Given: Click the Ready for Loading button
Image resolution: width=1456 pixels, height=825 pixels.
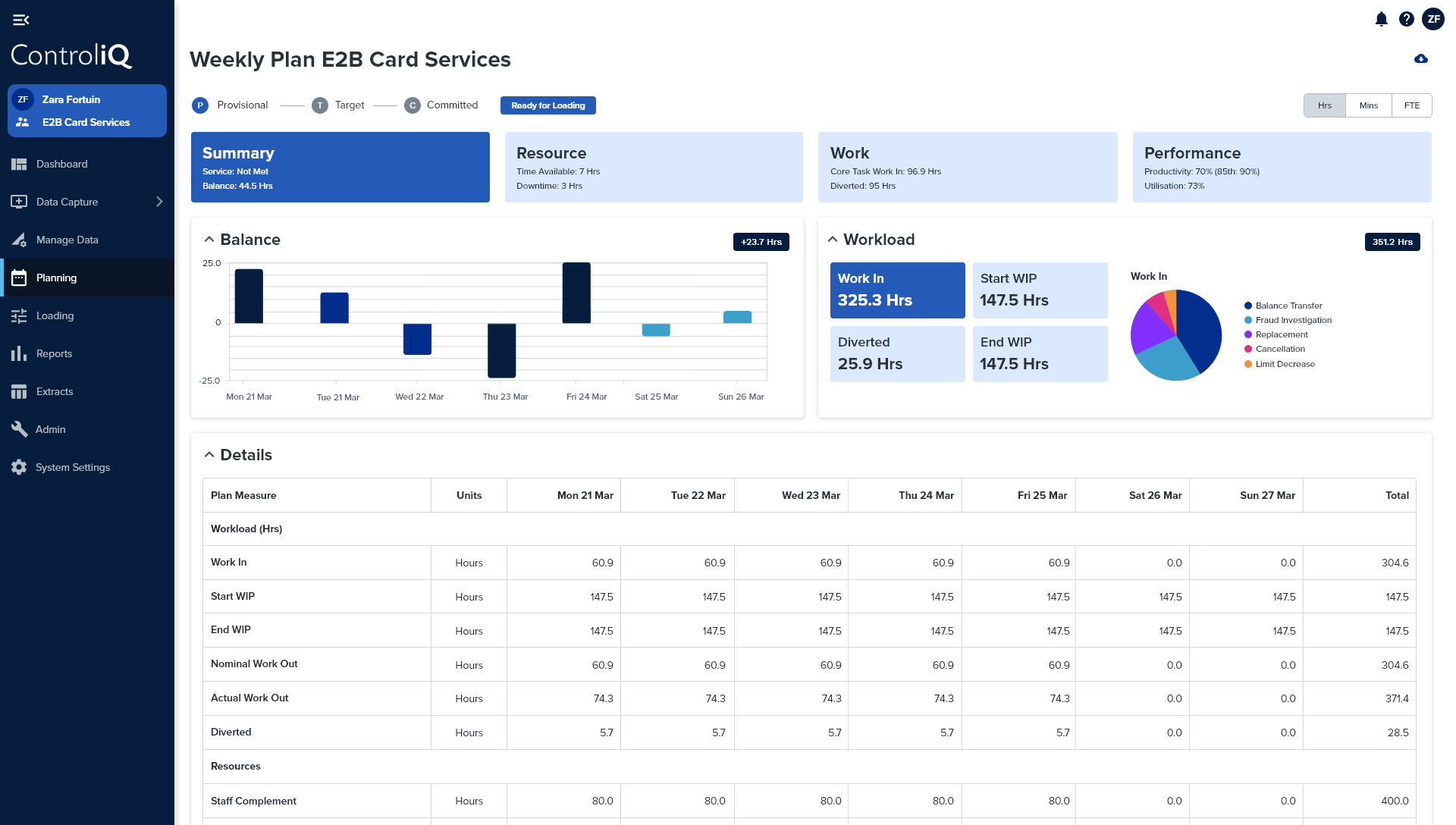Looking at the screenshot, I should (548, 105).
